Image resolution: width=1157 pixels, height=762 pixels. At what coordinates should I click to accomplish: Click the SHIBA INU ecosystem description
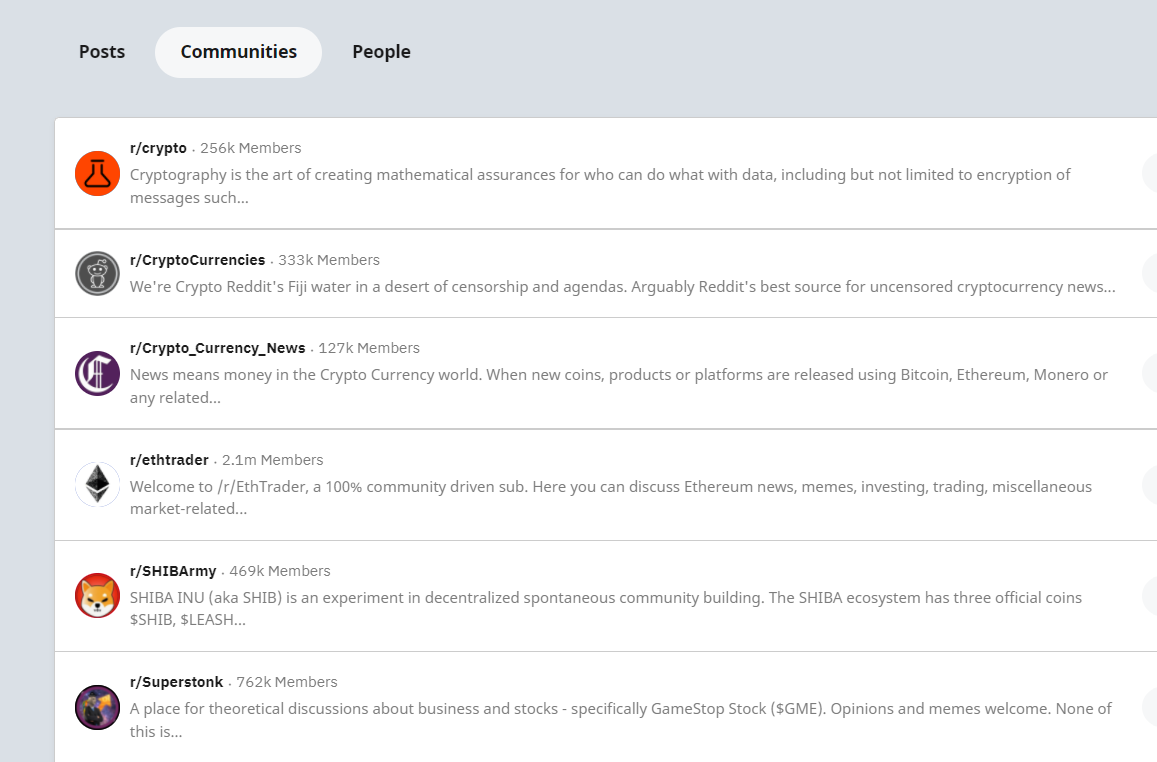coord(606,609)
